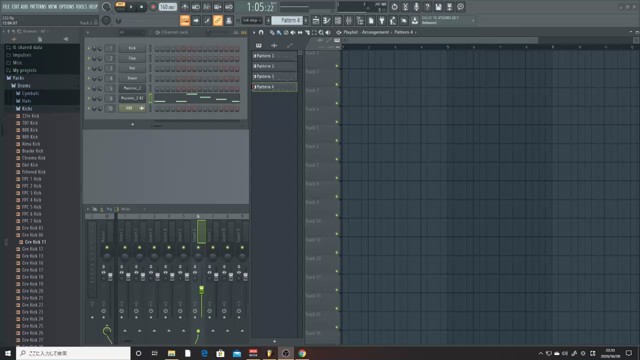The width and height of the screenshot is (640, 360).
Task: Toggle the highlighted link chain toolbar icon
Action: point(218,20)
